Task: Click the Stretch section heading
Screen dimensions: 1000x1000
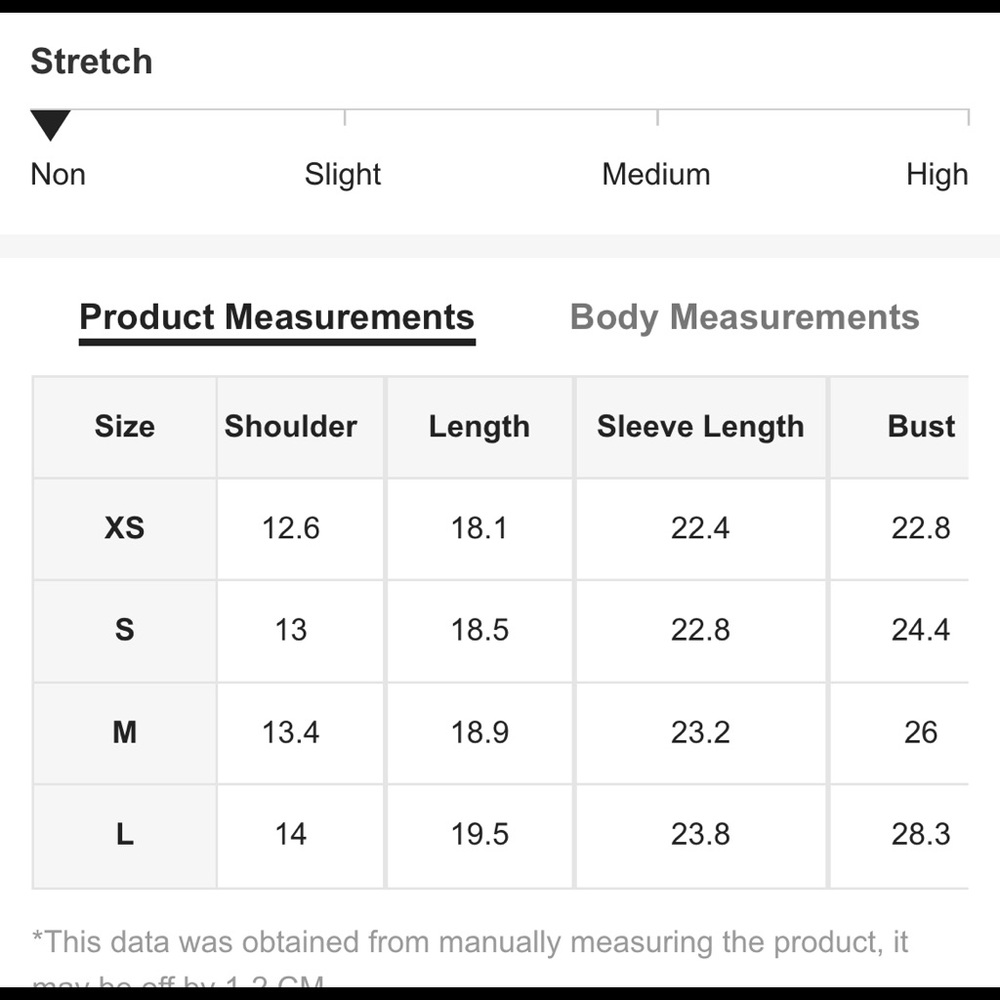Action: tap(92, 61)
